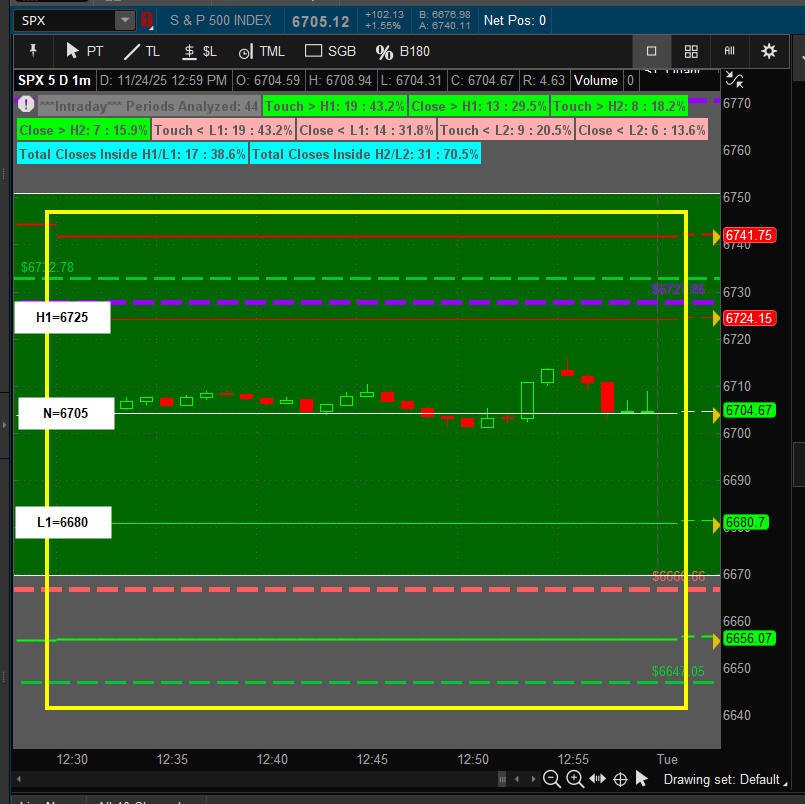This screenshot has height=804, width=805.
Task: Select the B180 percent tool
Action: click(402, 51)
